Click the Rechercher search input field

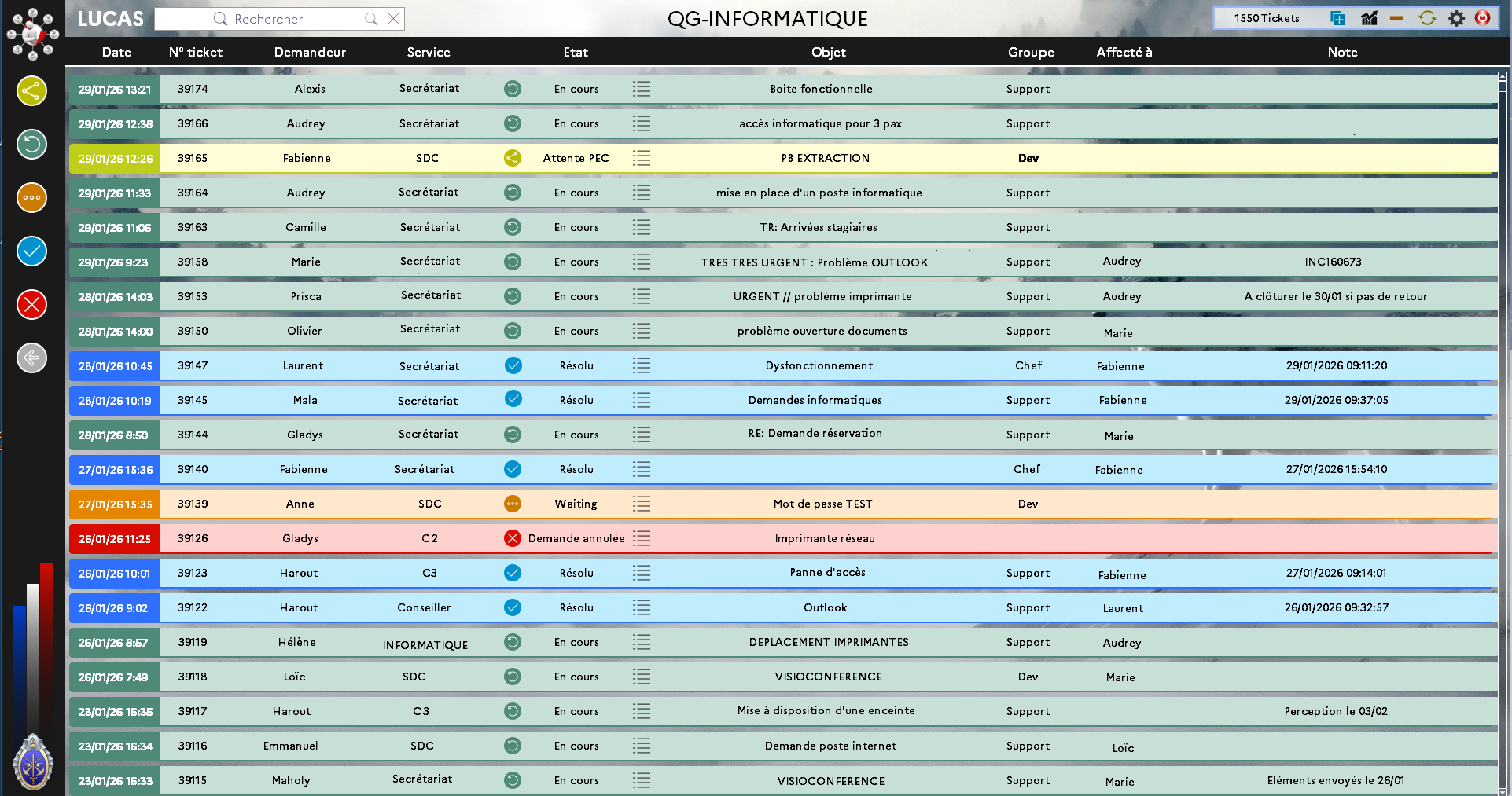coord(279,18)
